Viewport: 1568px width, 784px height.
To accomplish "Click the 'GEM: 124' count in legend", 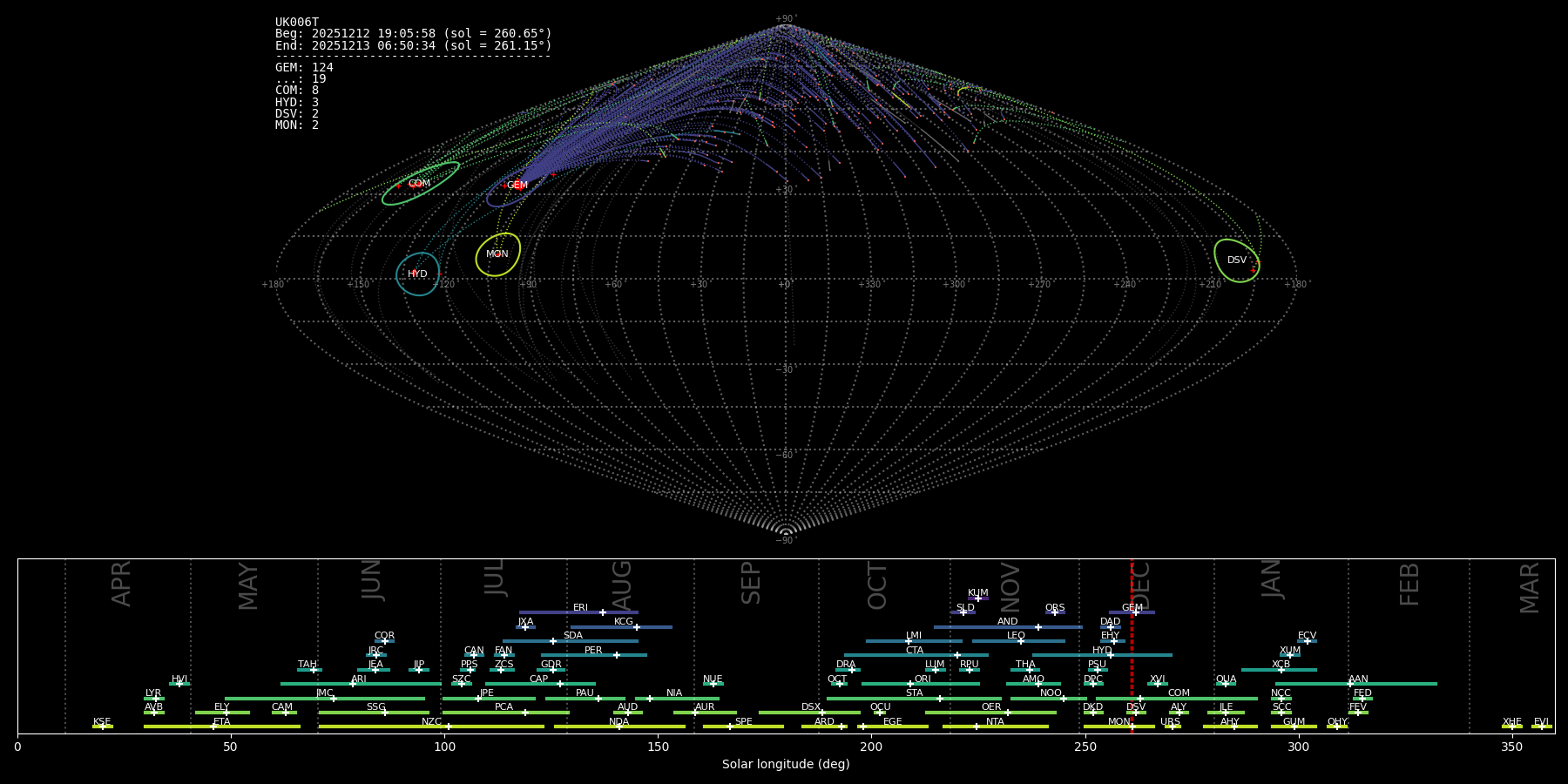I will (304, 68).
